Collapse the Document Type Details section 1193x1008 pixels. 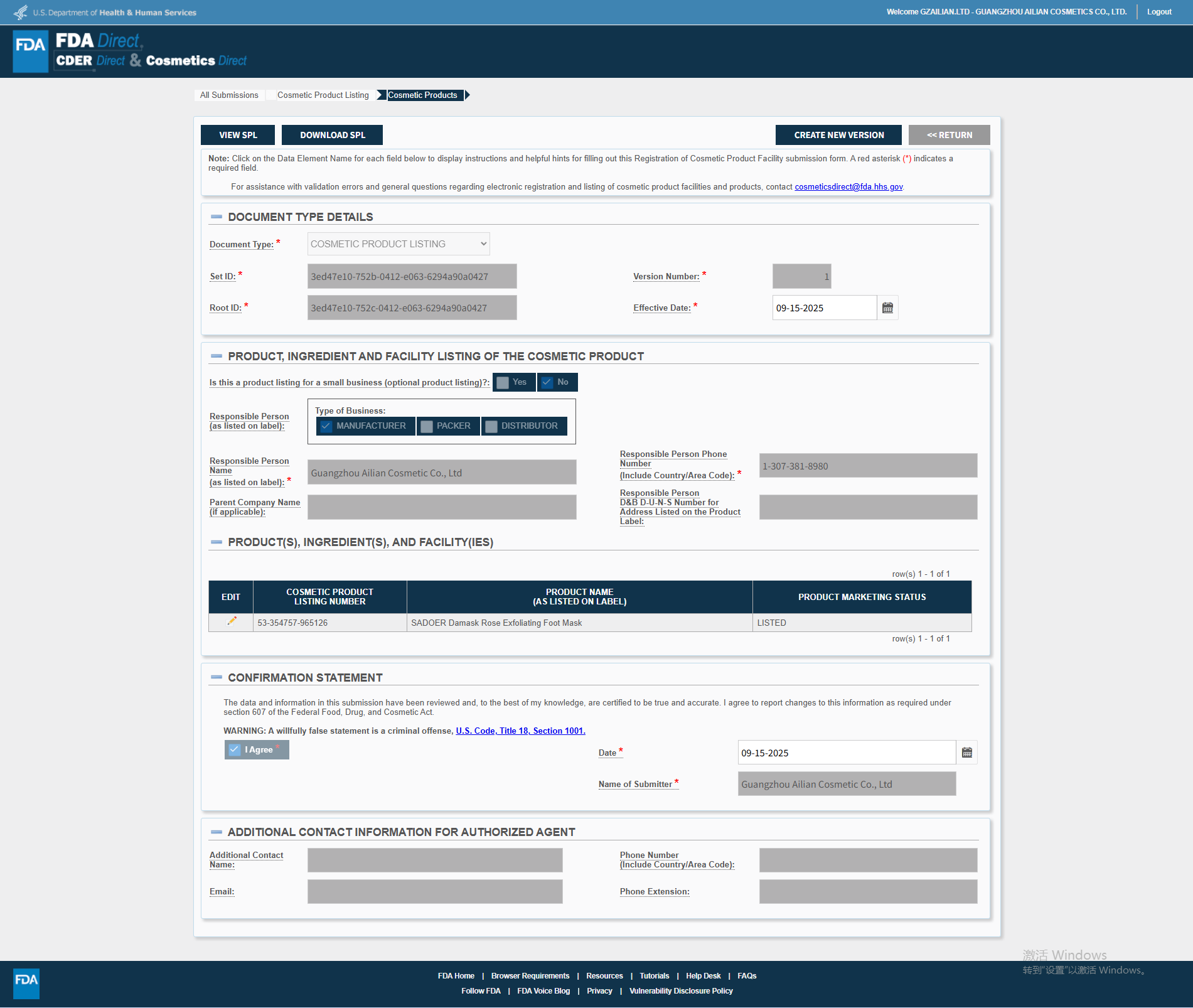coord(217,217)
